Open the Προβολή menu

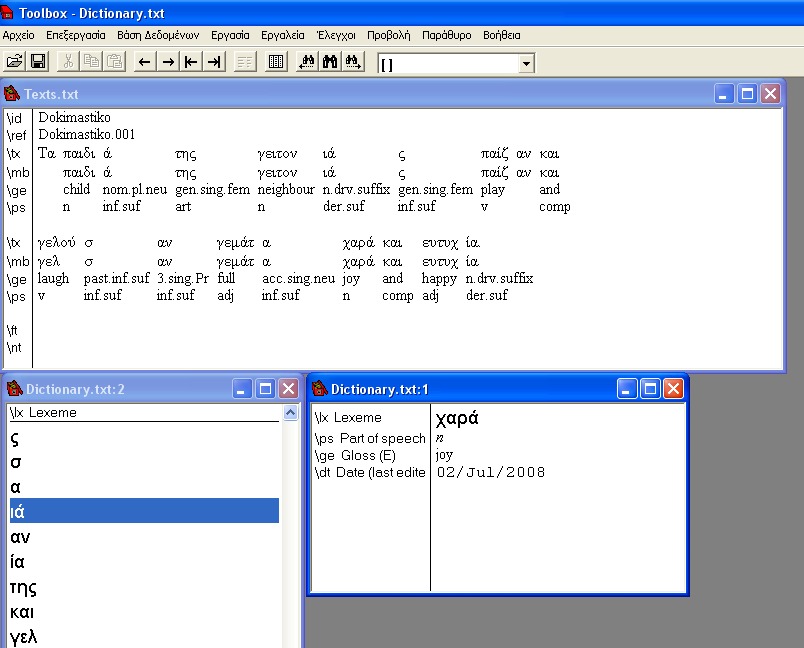point(389,35)
